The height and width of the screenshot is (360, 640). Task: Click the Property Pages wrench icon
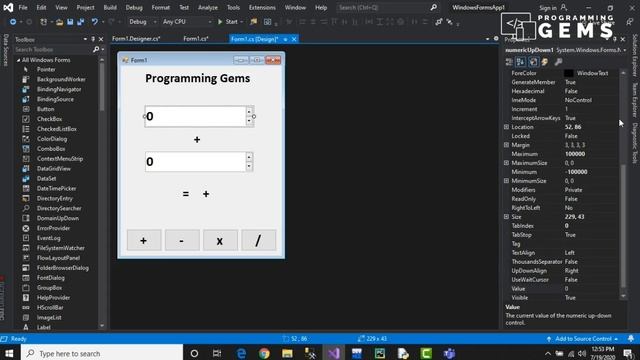pos(558,62)
